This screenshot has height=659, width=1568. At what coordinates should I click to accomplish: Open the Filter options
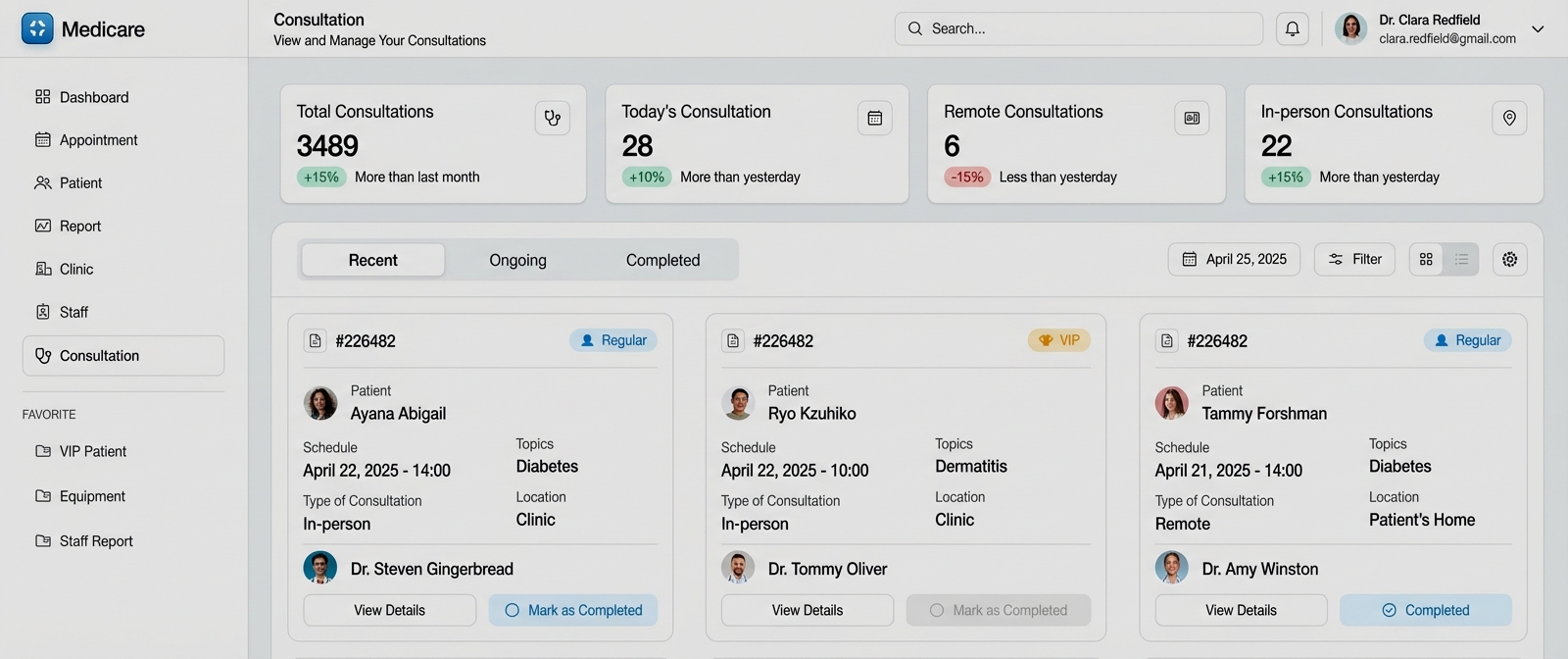1354,260
